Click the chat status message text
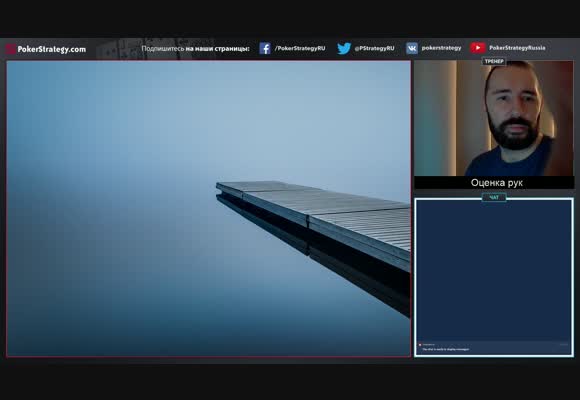This screenshot has width=580, height=400. [x=446, y=349]
